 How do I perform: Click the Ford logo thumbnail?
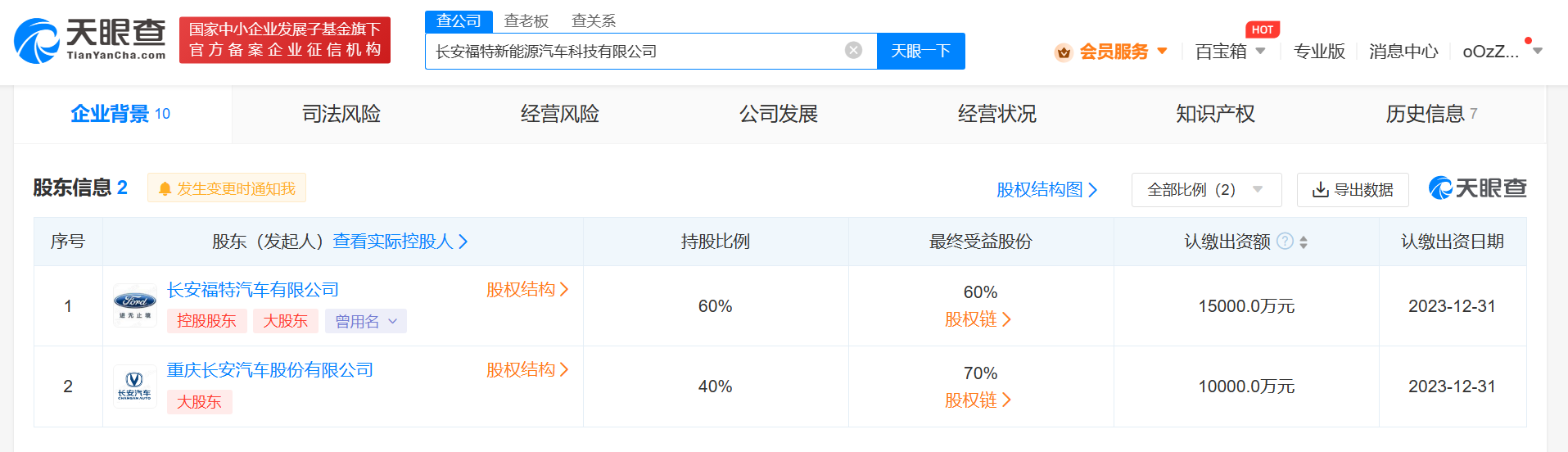(x=135, y=305)
